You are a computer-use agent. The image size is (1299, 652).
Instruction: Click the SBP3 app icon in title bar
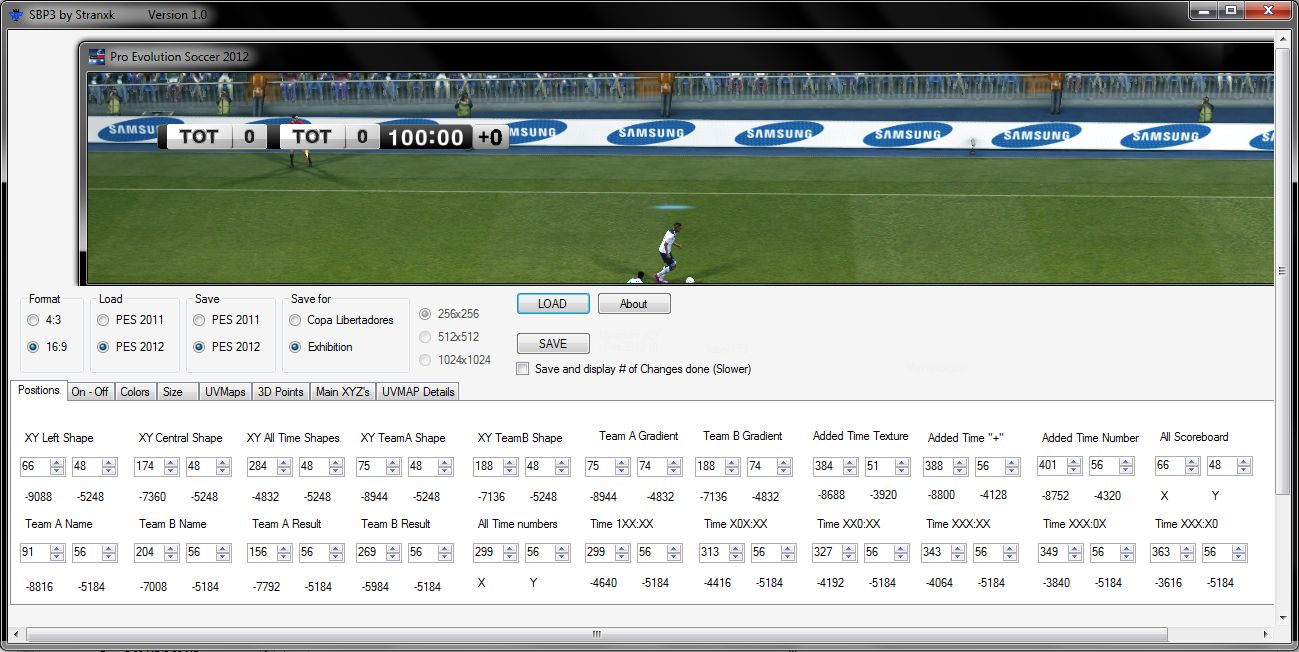16,14
